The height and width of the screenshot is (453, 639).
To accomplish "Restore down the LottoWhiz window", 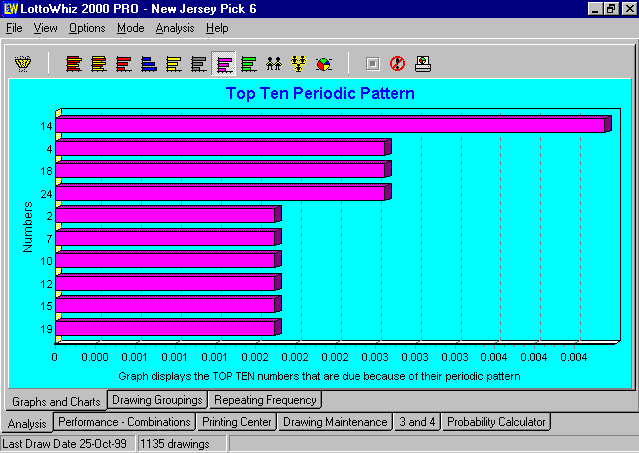I will coord(611,9).
